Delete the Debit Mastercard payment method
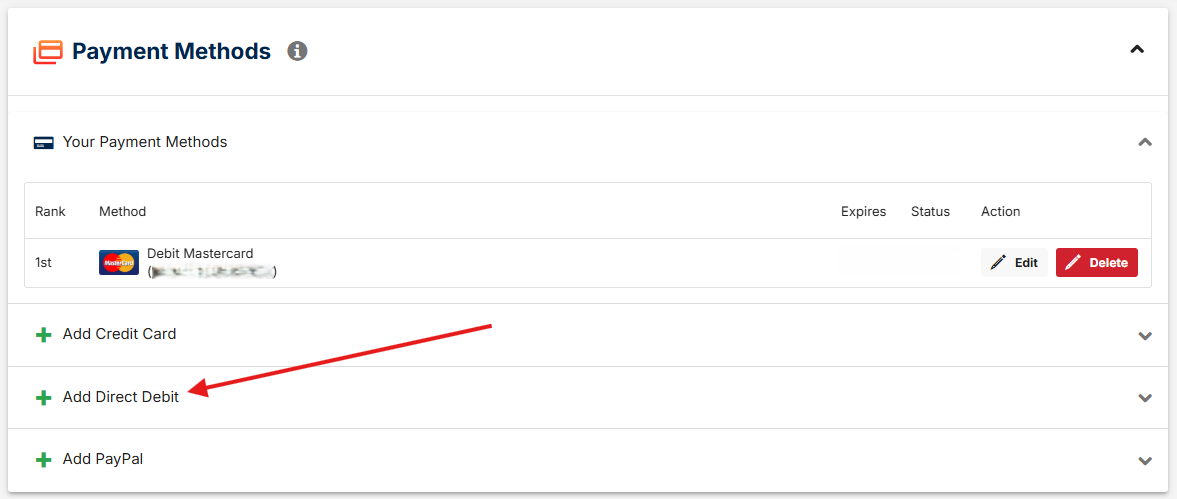 coord(1097,263)
